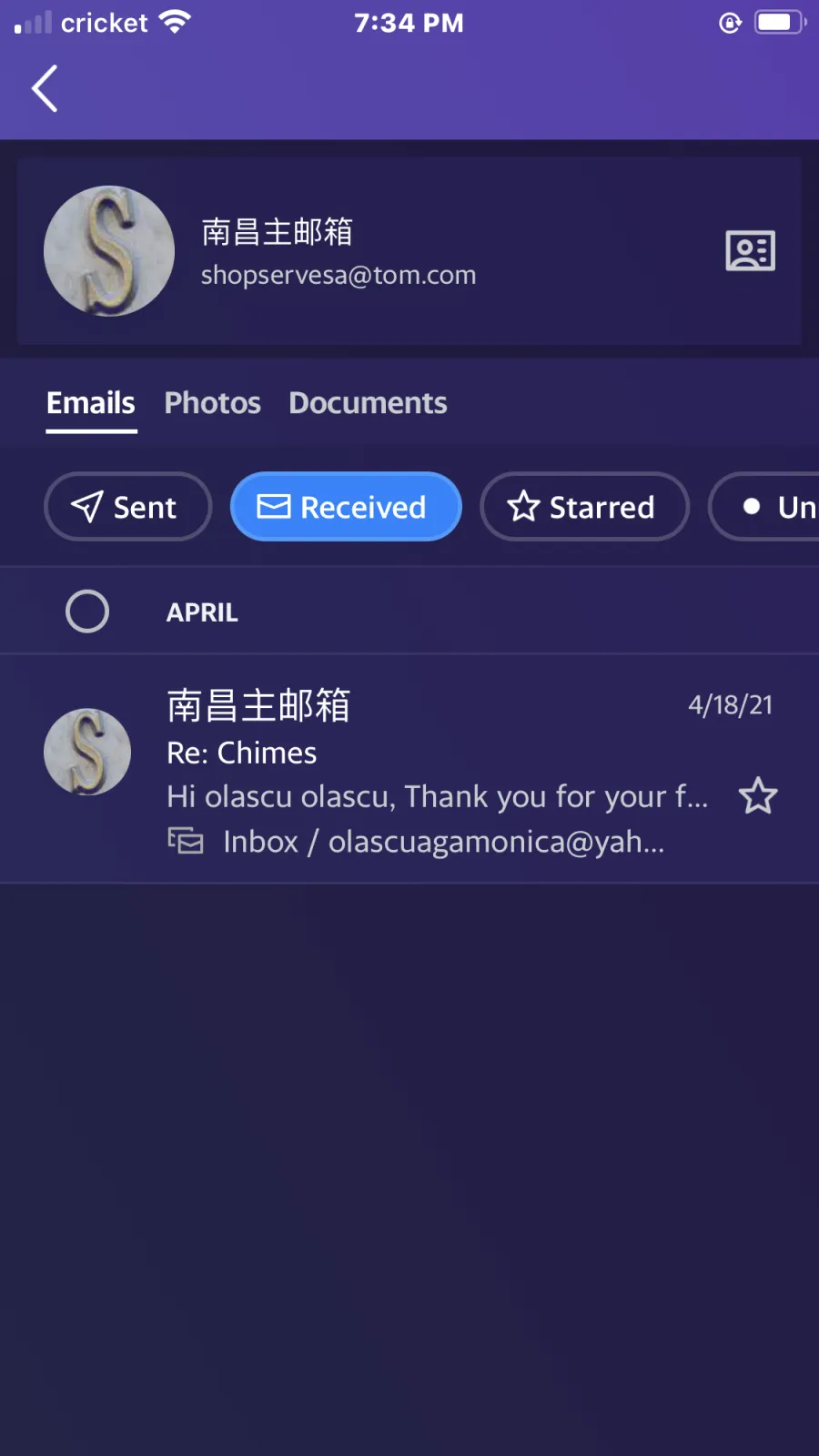Switch to the Photos tab
The width and height of the screenshot is (819, 1456).
coord(212,403)
